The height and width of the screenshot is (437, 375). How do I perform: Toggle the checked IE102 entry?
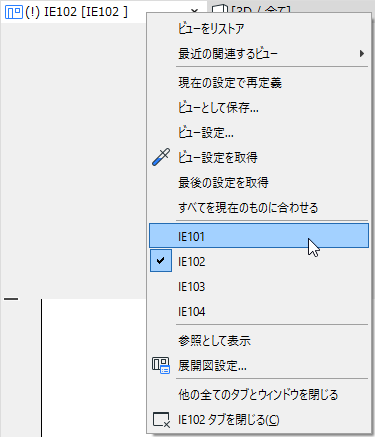pyautogui.click(x=259, y=261)
